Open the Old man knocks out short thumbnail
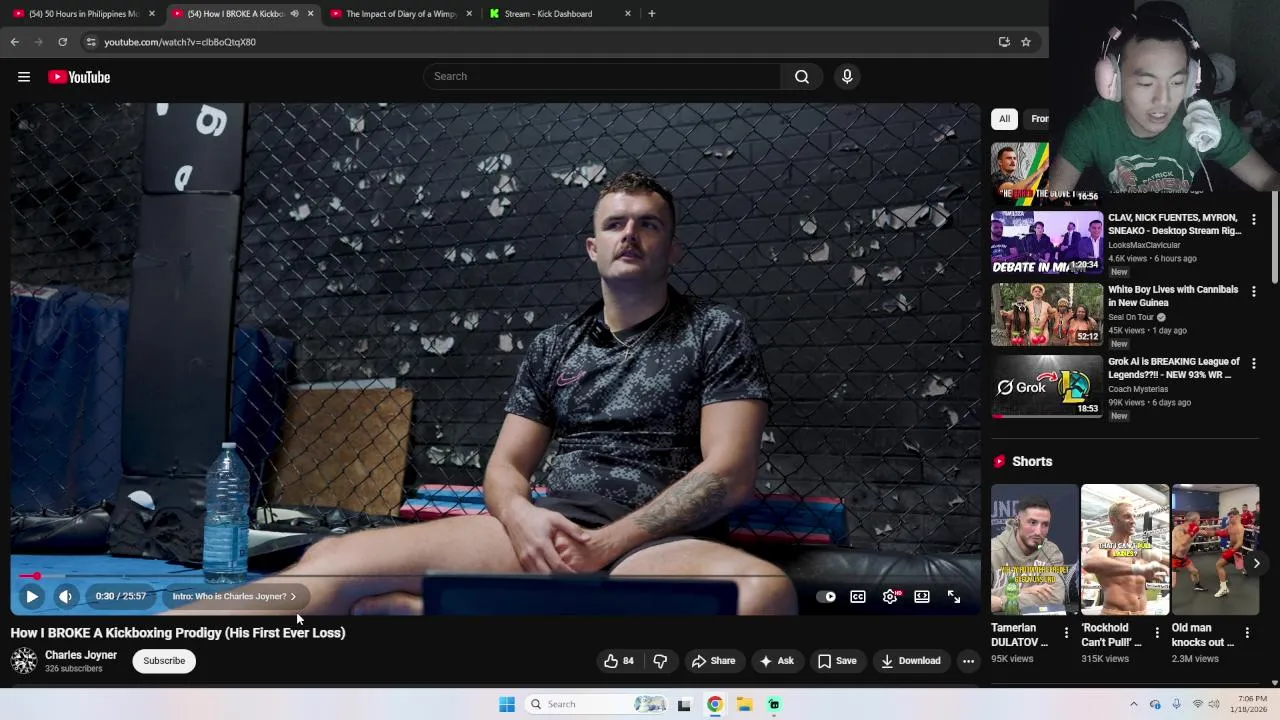This screenshot has width=1280, height=720. pos(1215,550)
